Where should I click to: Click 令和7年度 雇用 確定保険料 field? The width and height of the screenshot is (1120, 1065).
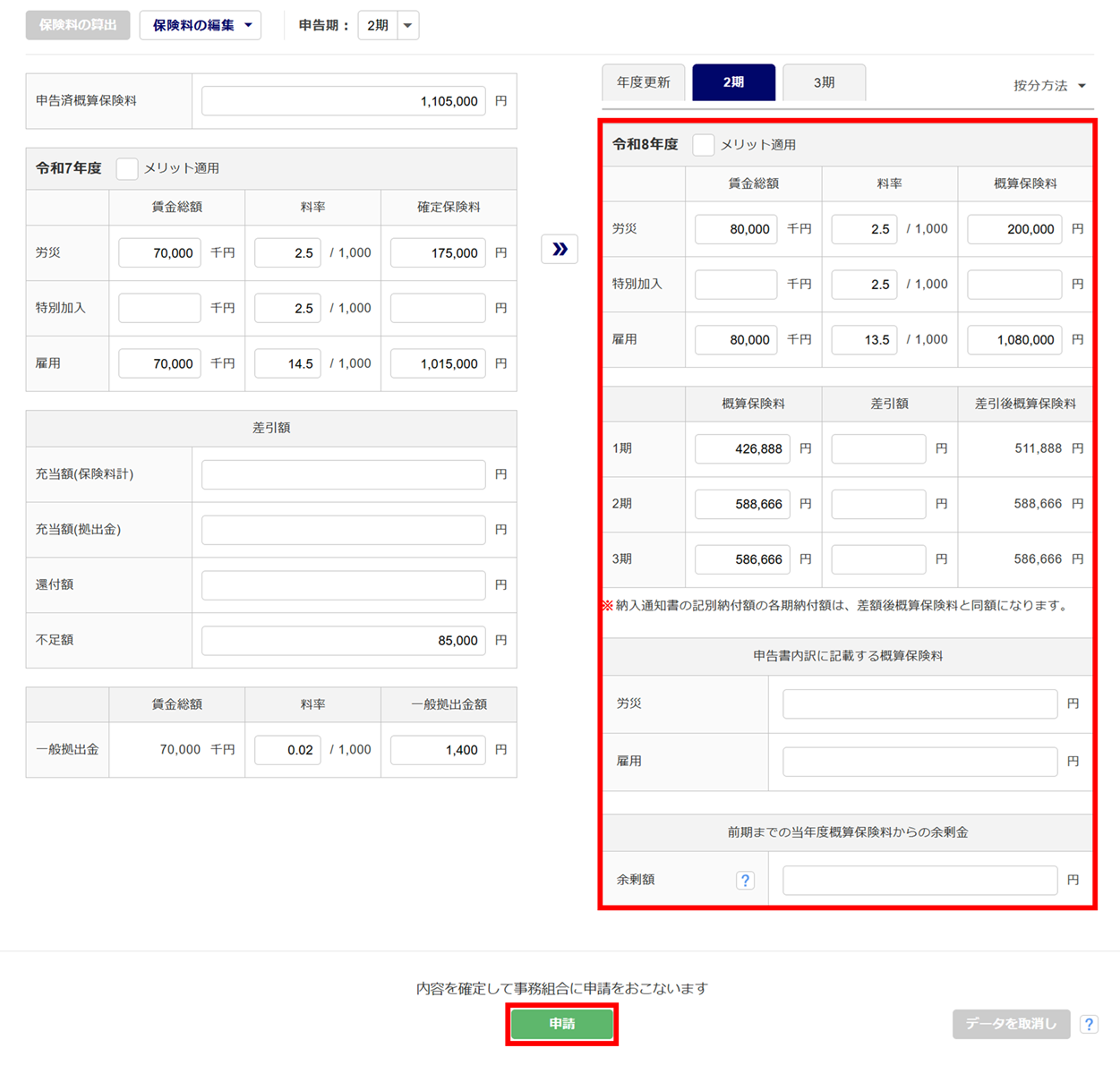coord(438,363)
